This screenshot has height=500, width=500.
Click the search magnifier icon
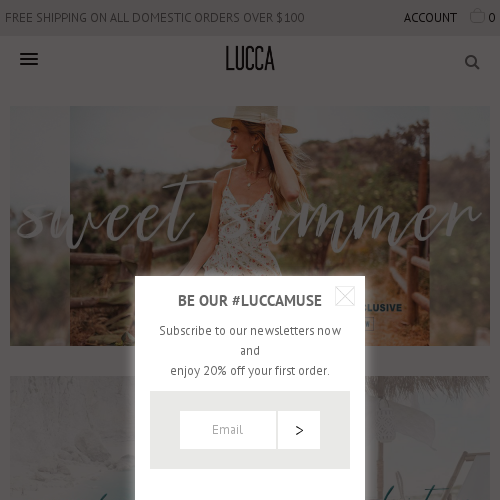point(472,62)
